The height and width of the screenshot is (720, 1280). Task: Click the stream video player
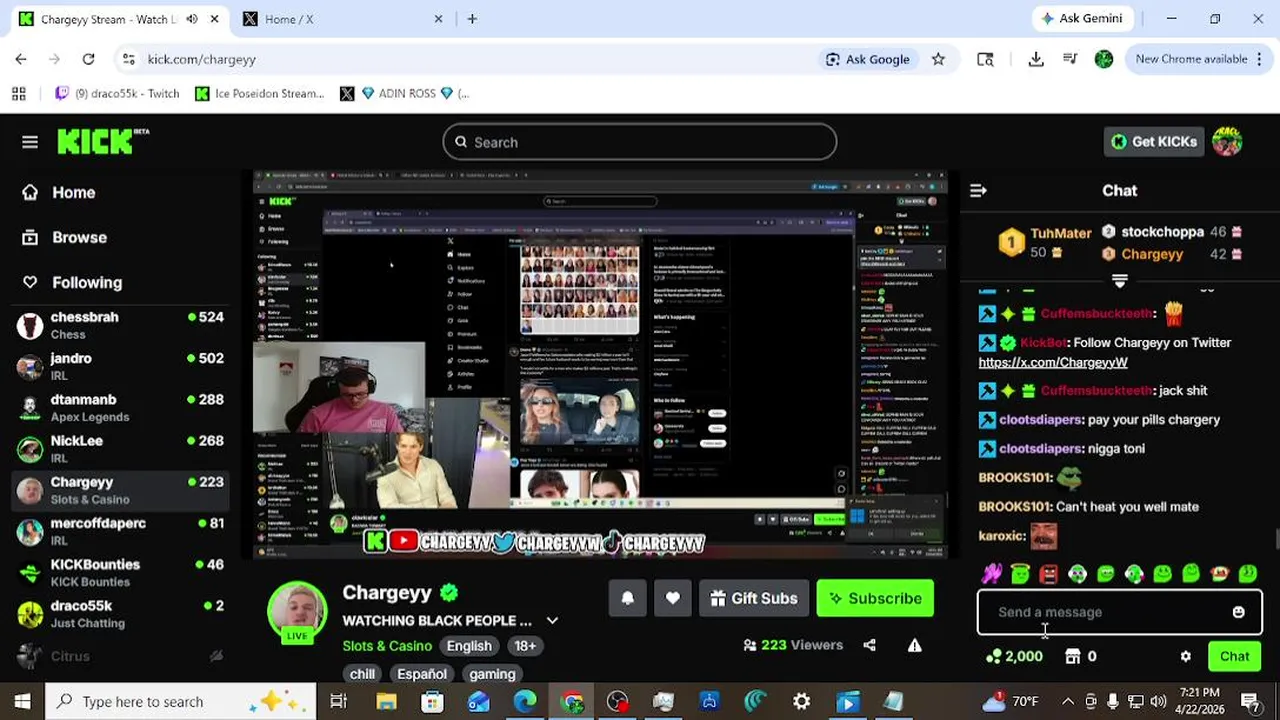[600, 365]
